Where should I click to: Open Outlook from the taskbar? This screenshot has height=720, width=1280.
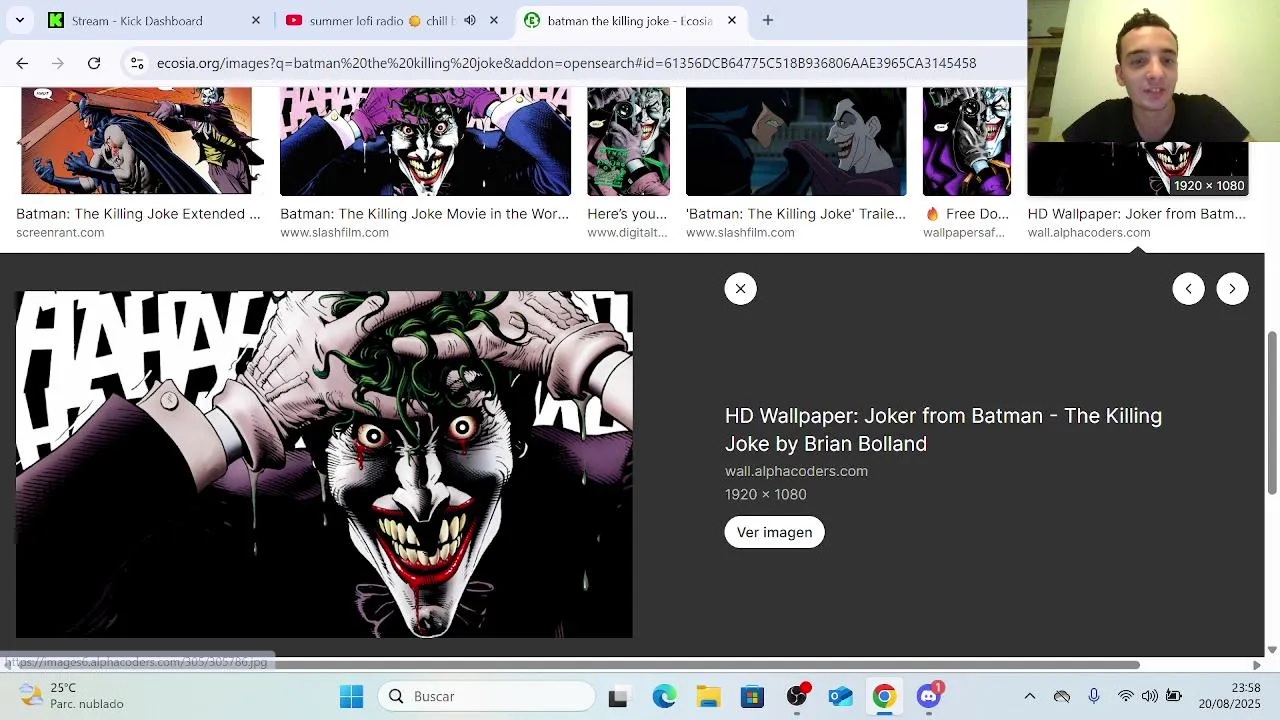[x=840, y=696]
